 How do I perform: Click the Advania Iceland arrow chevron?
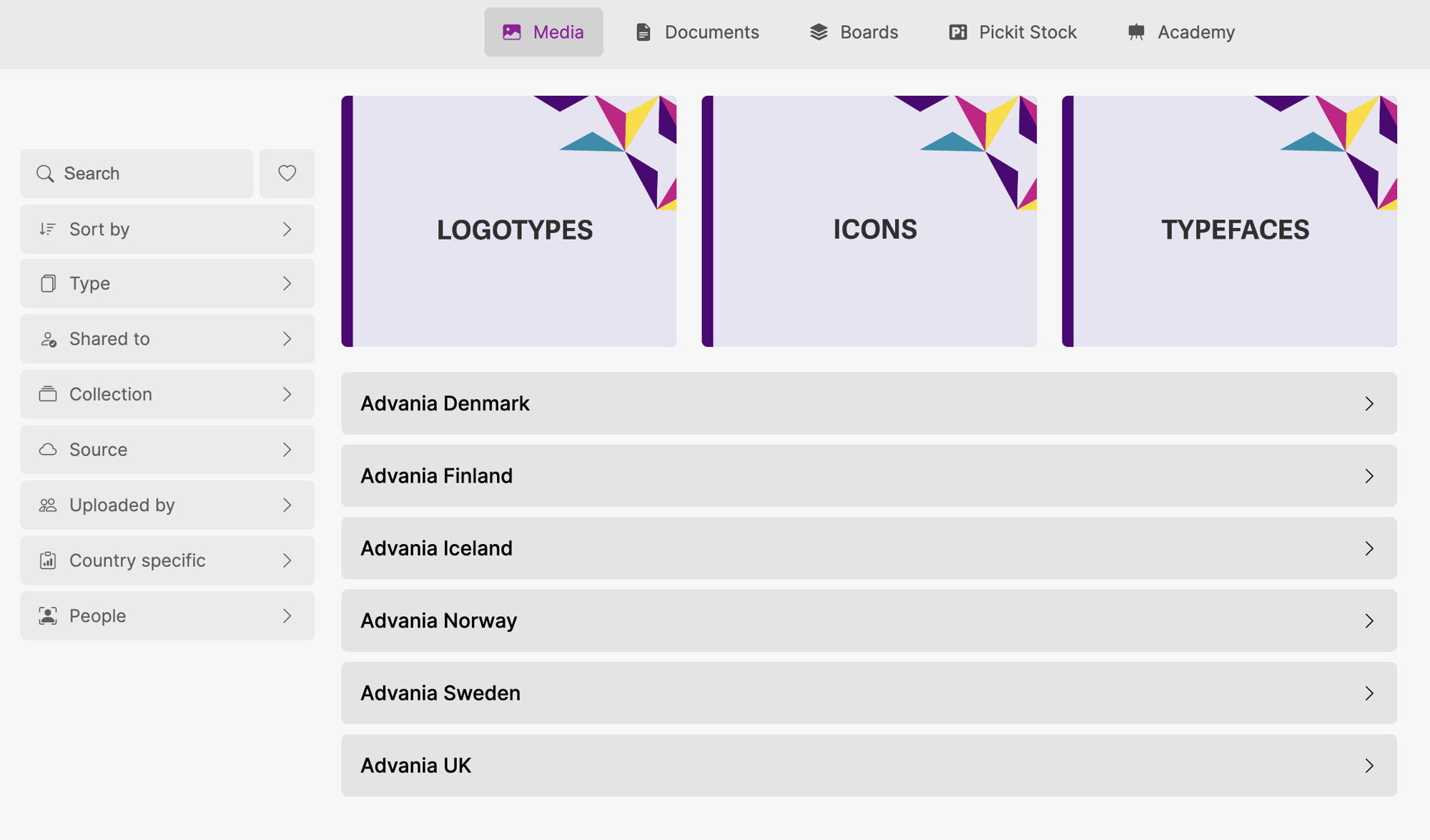1369,548
